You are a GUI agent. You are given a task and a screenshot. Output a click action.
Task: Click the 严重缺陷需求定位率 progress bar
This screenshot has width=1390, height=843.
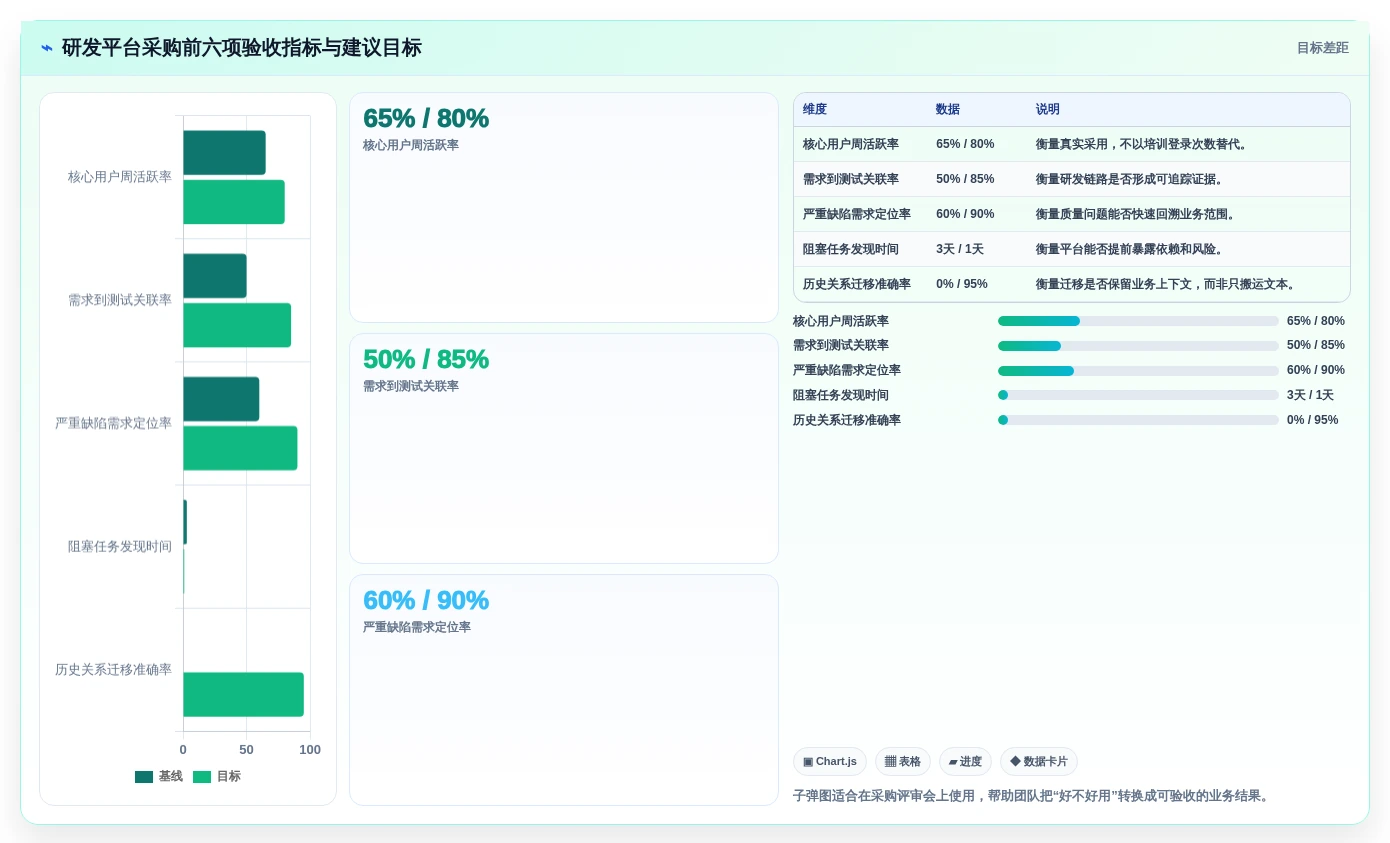[1138, 371]
